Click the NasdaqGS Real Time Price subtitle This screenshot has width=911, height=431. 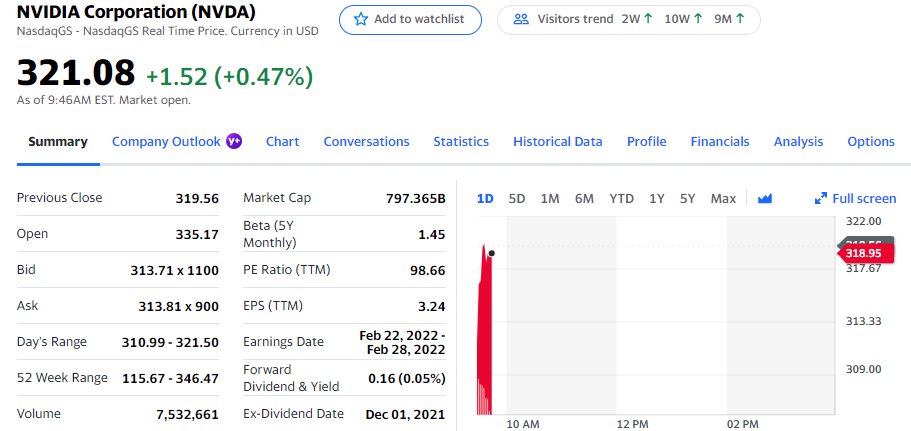coord(167,31)
